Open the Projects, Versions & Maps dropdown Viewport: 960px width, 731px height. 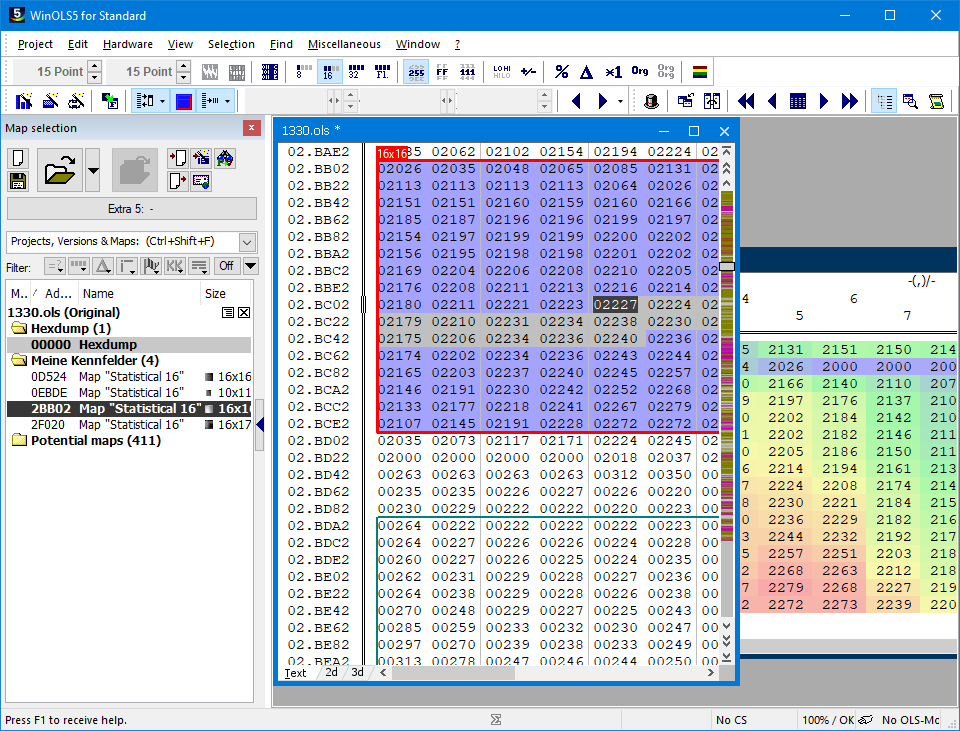pyautogui.click(x=247, y=242)
